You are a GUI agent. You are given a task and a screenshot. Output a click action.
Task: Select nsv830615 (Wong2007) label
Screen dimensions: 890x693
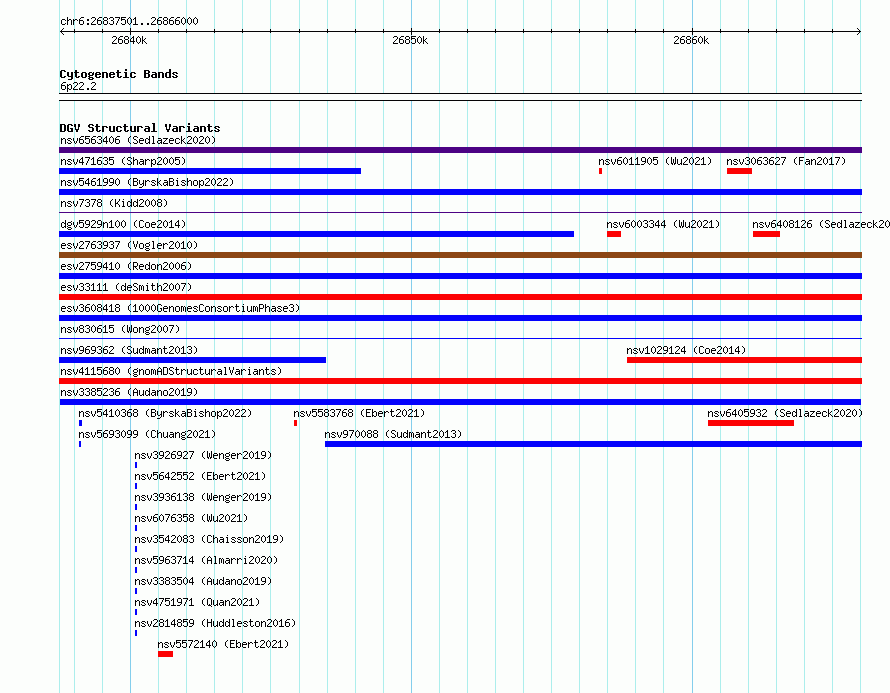(x=120, y=329)
